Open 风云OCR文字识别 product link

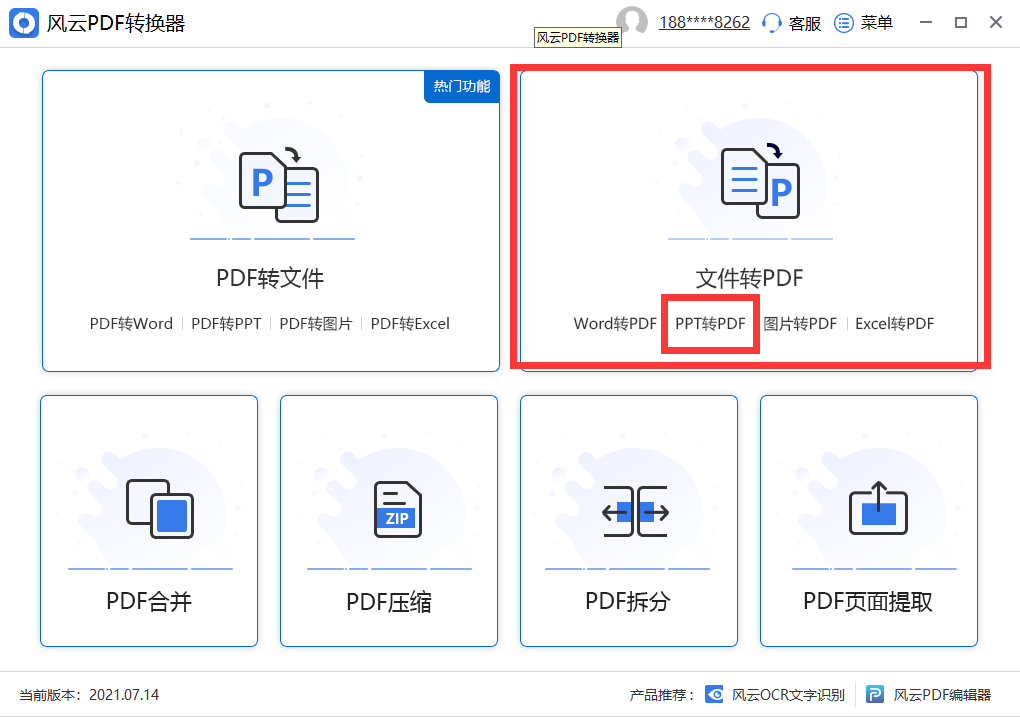pos(788,695)
